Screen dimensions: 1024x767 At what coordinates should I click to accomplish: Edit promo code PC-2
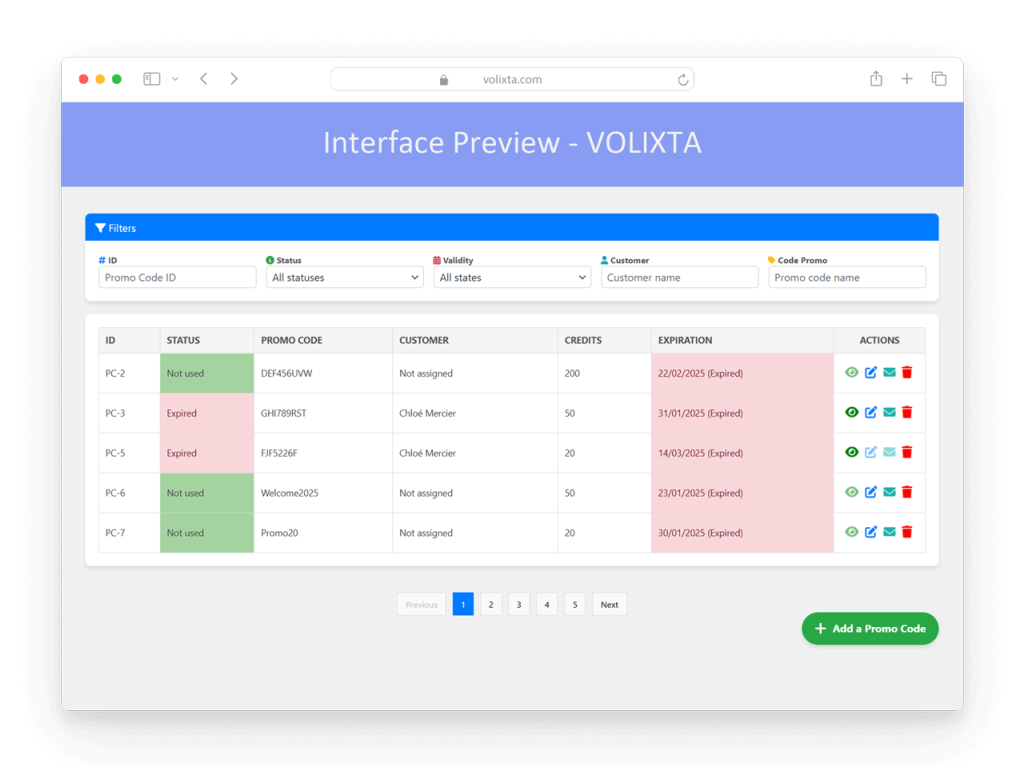871,372
